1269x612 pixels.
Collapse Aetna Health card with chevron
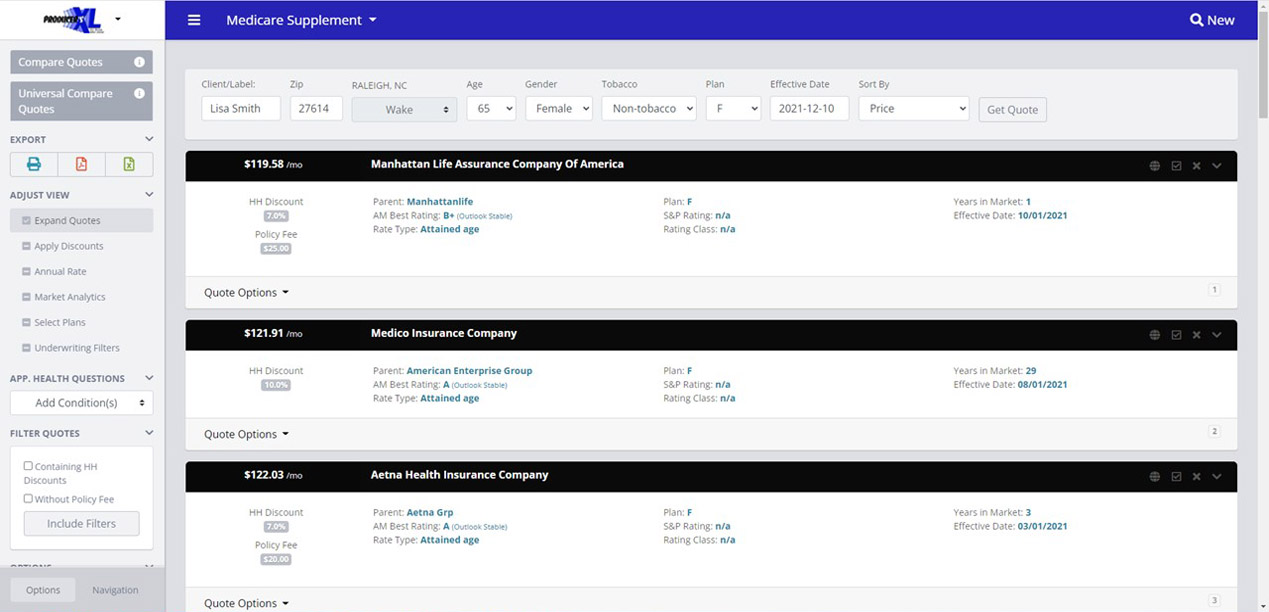point(1217,477)
